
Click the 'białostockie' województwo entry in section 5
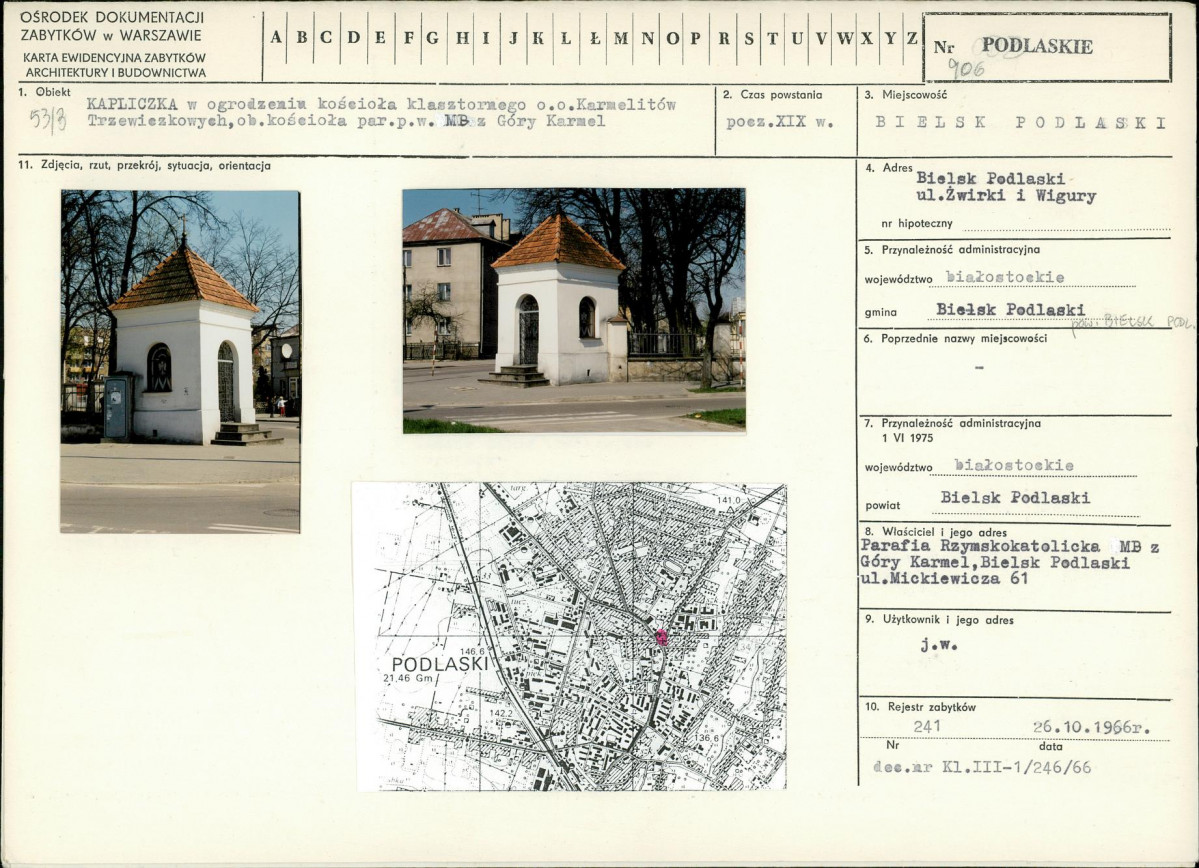1005,277
